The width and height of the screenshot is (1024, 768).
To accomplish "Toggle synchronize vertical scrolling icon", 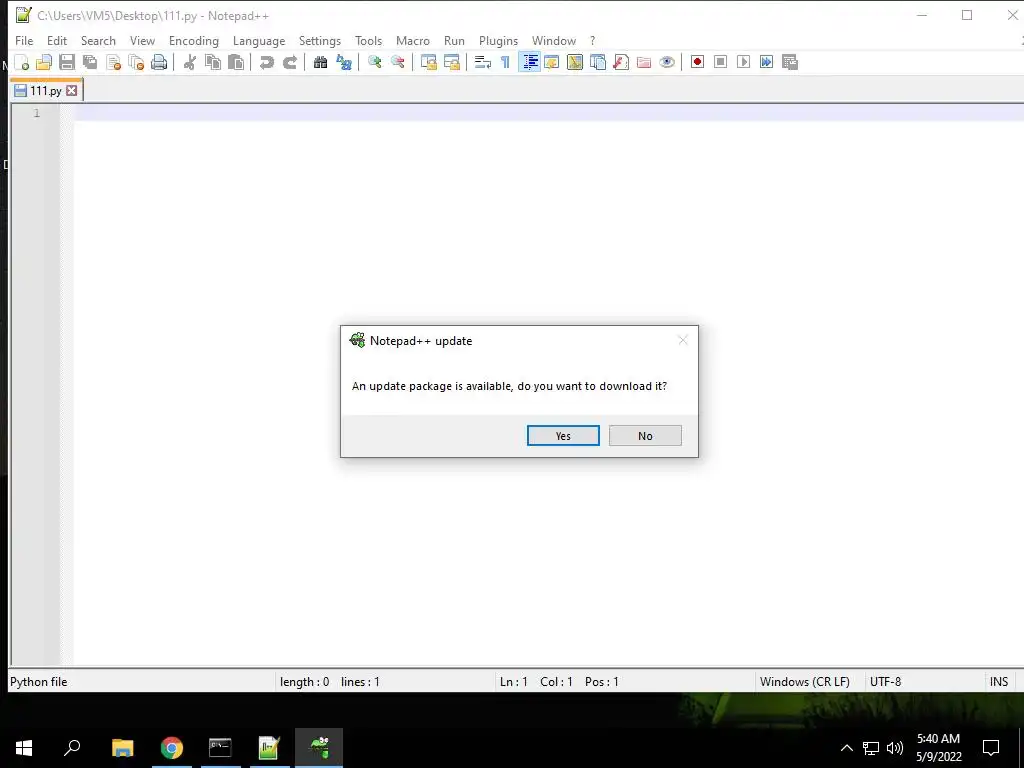I will [x=428, y=62].
